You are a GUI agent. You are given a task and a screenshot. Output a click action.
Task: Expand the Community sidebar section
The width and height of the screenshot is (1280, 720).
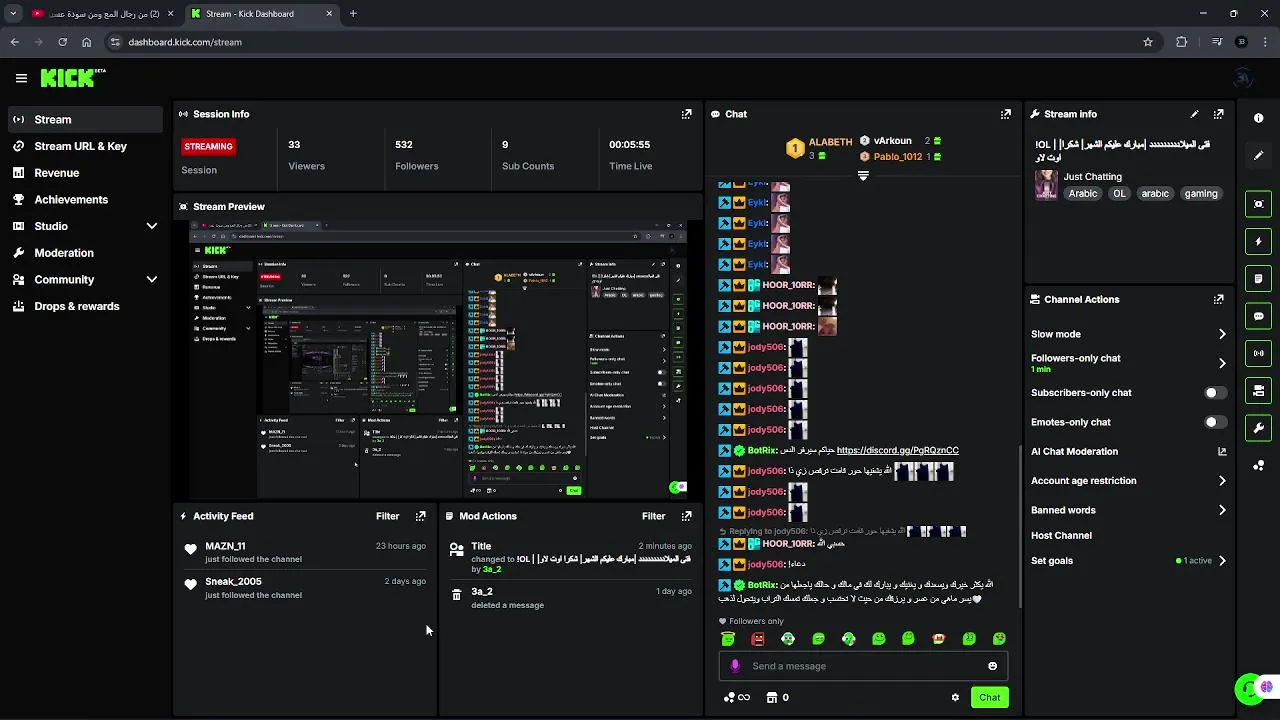pyautogui.click(x=152, y=280)
